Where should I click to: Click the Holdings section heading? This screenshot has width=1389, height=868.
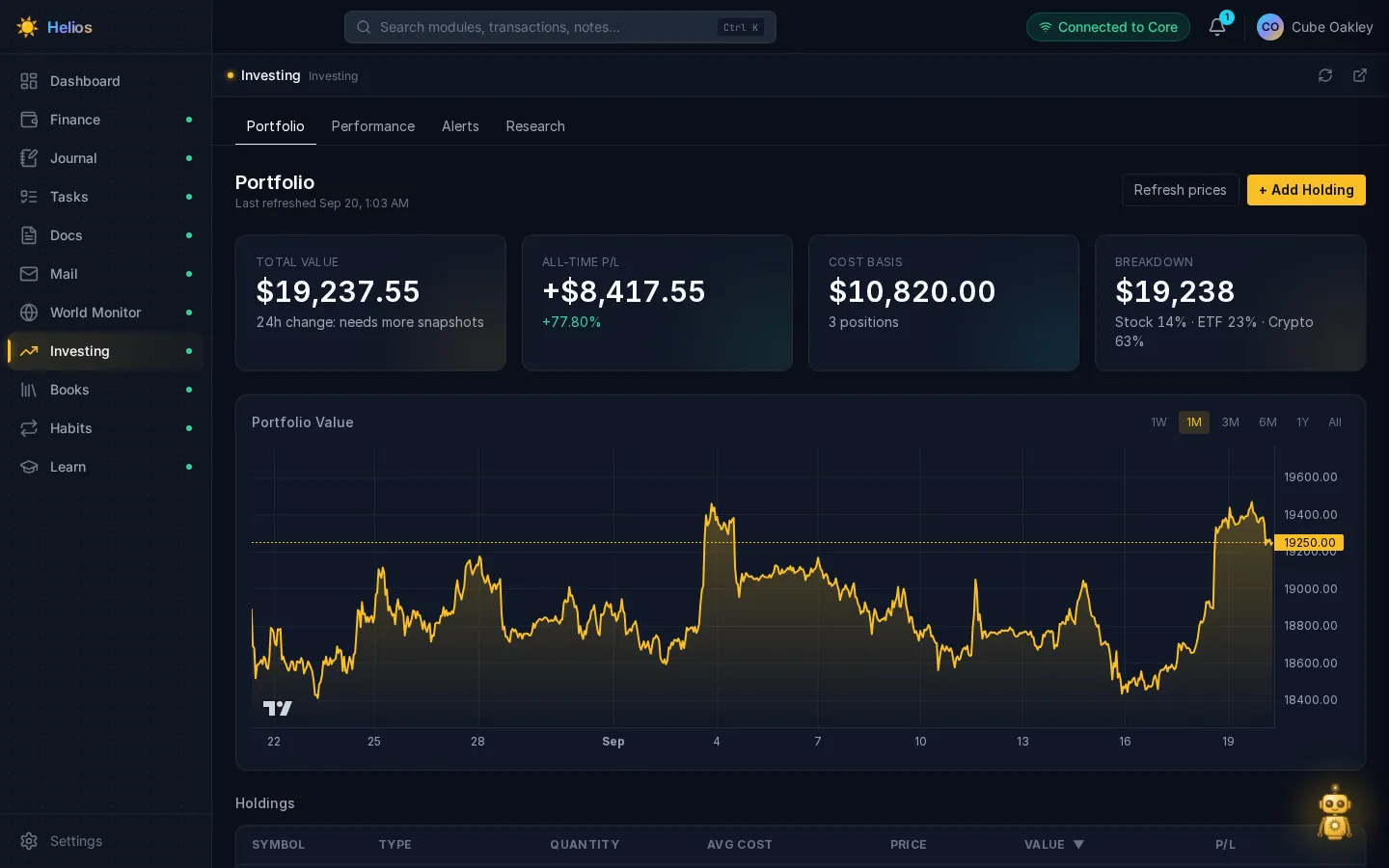tap(265, 803)
